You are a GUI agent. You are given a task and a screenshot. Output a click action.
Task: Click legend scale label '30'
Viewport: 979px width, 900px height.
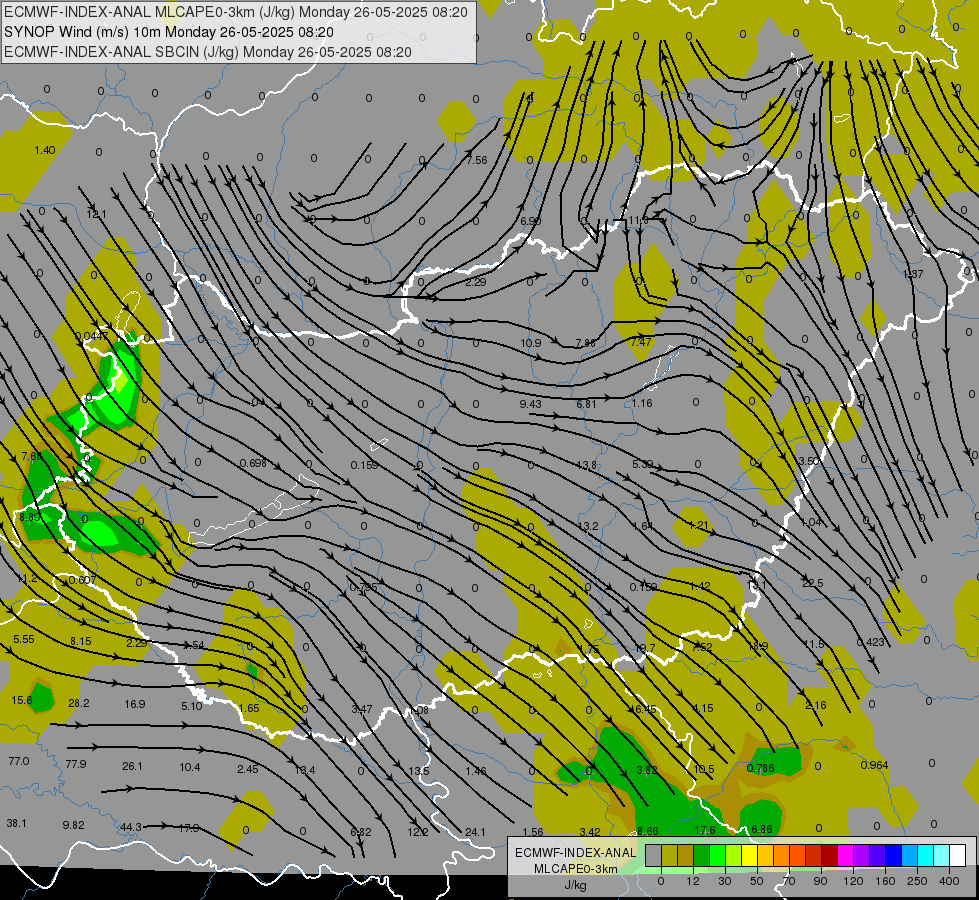724,881
